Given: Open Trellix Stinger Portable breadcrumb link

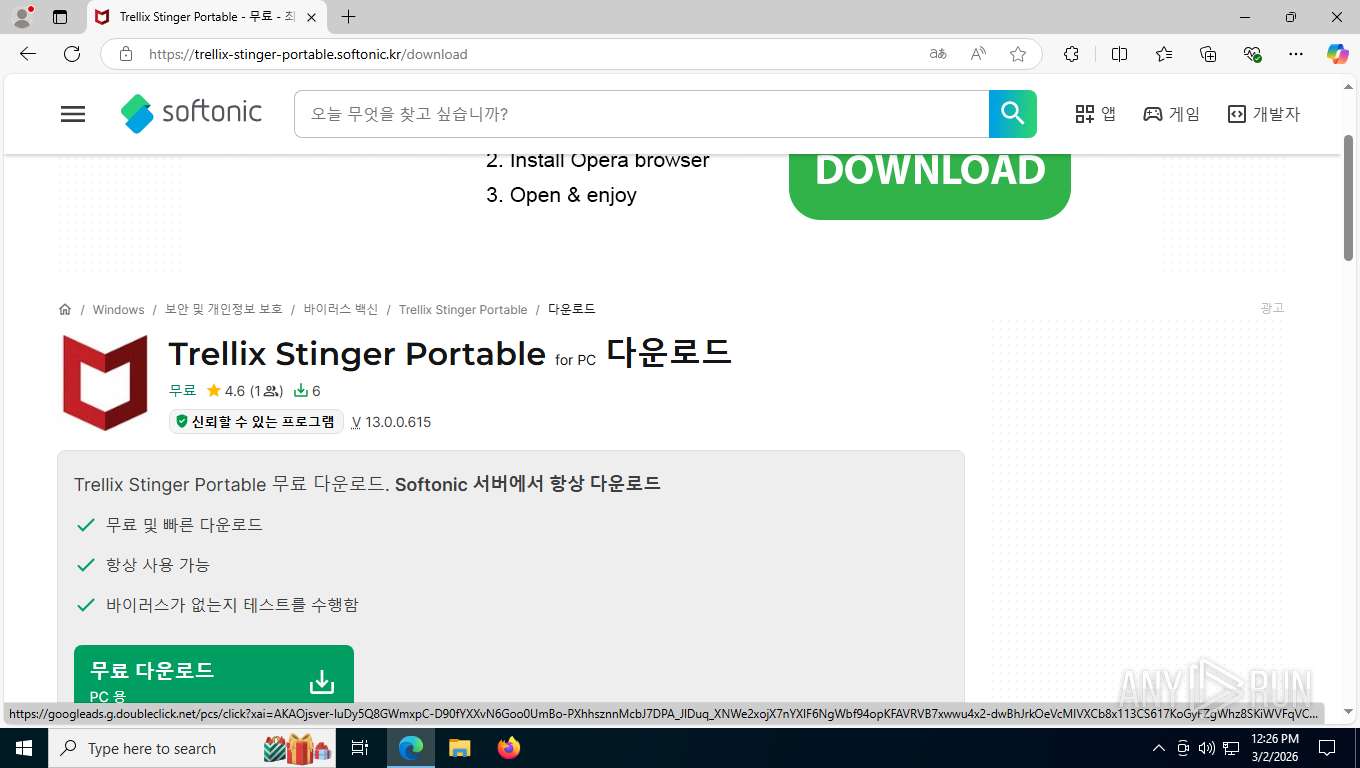Looking at the screenshot, I should pyautogui.click(x=463, y=310).
